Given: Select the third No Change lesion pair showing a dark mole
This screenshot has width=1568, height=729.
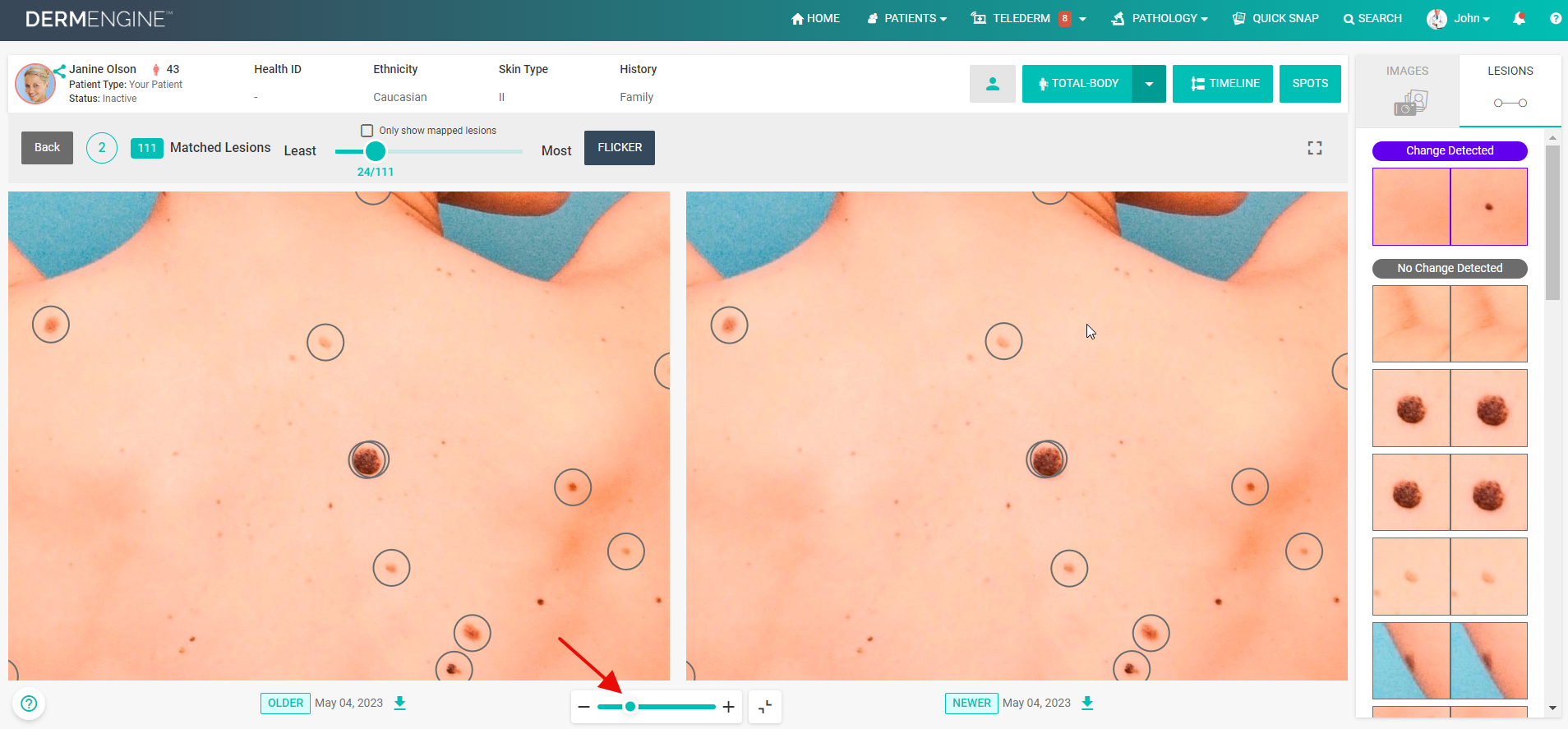Looking at the screenshot, I should pyautogui.click(x=1450, y=492).
